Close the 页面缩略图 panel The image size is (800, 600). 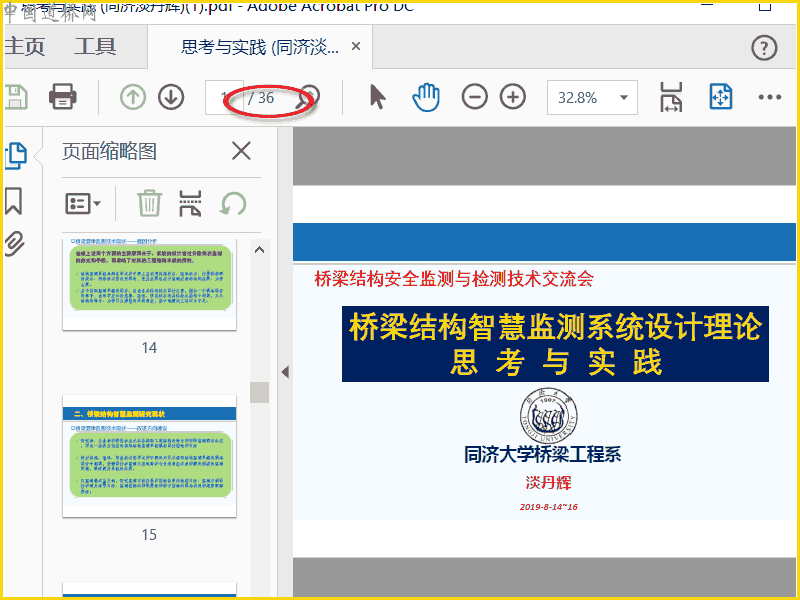[241, 151]
